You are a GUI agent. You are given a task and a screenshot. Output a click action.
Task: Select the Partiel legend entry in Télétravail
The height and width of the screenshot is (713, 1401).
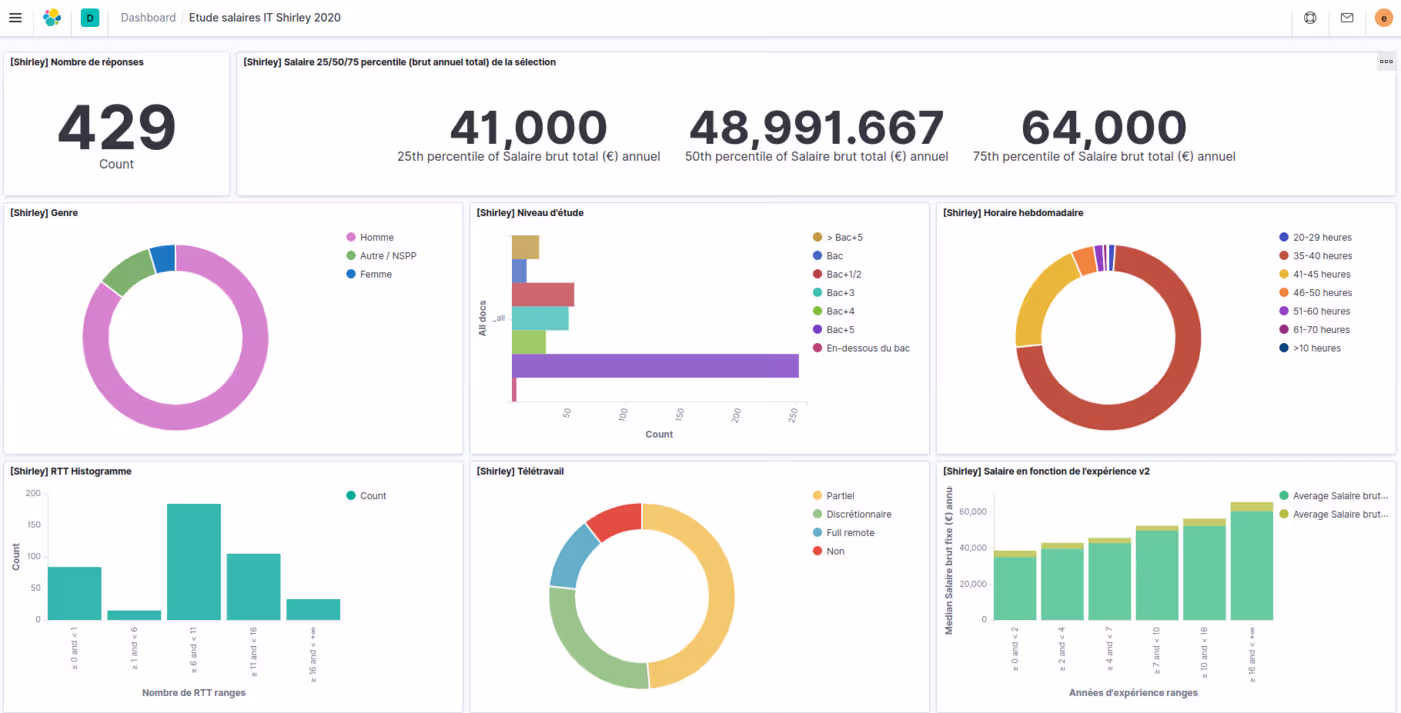840,496
